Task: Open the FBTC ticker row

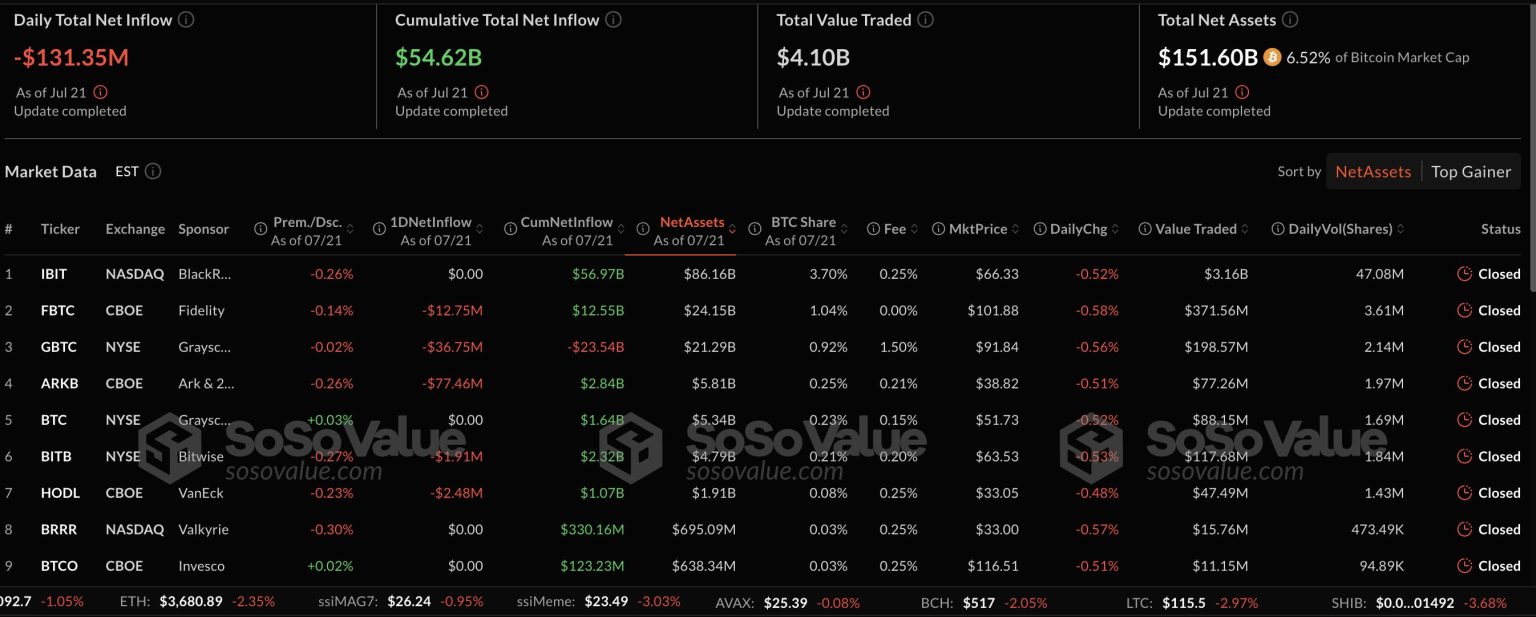Action: [x=58, y=310]
